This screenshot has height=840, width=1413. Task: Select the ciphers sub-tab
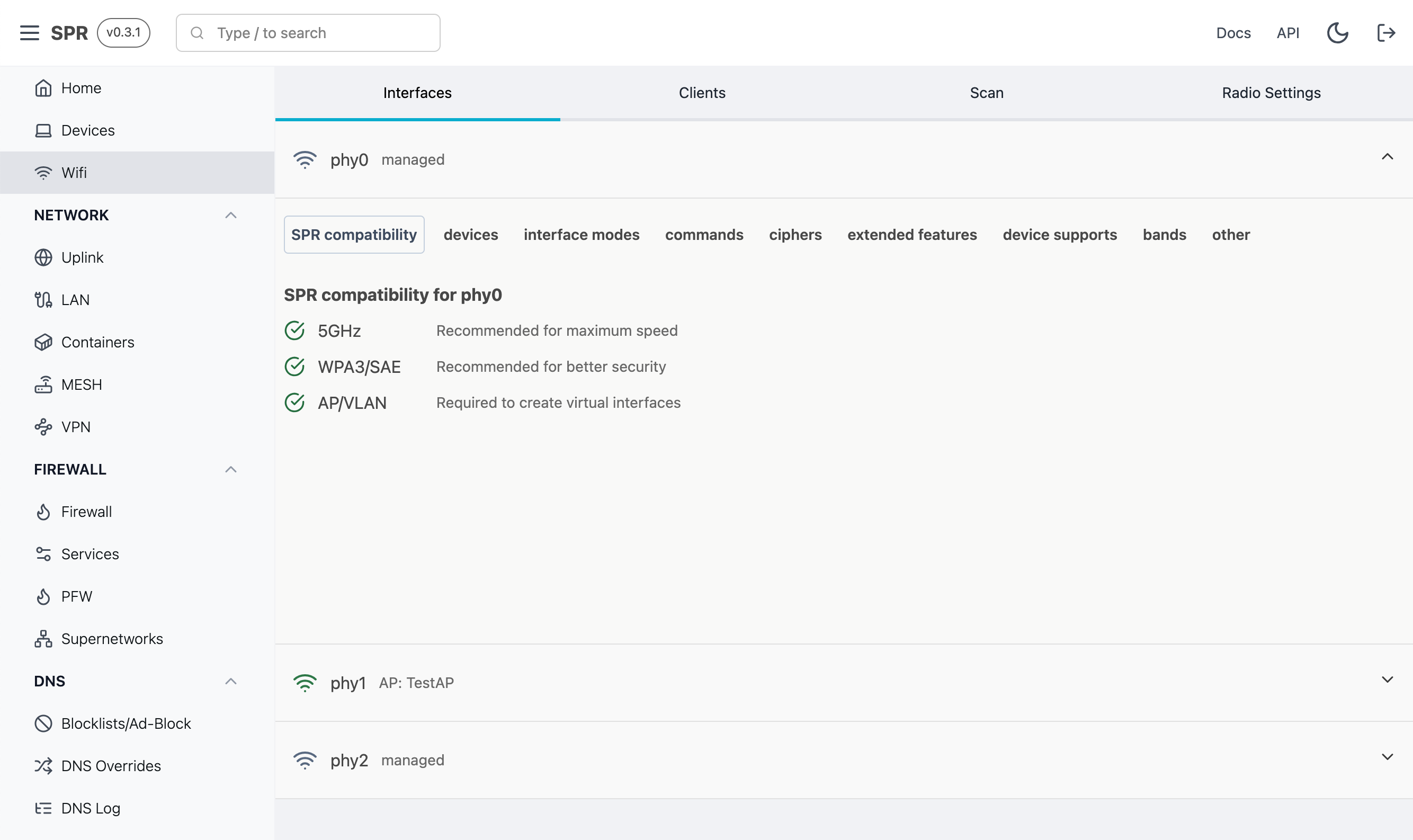coord(795,235)
